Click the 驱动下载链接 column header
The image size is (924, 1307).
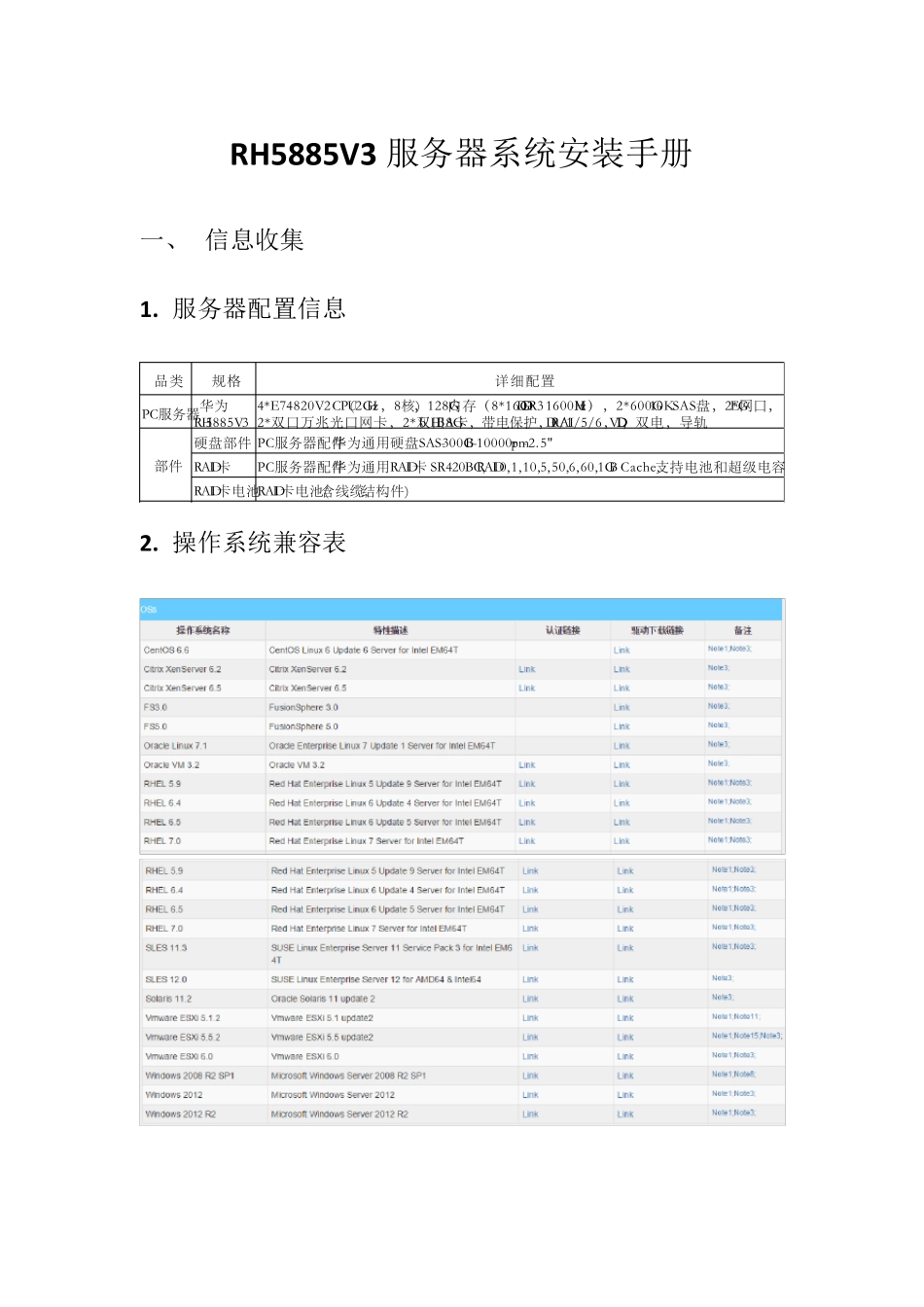coord(657,630)
